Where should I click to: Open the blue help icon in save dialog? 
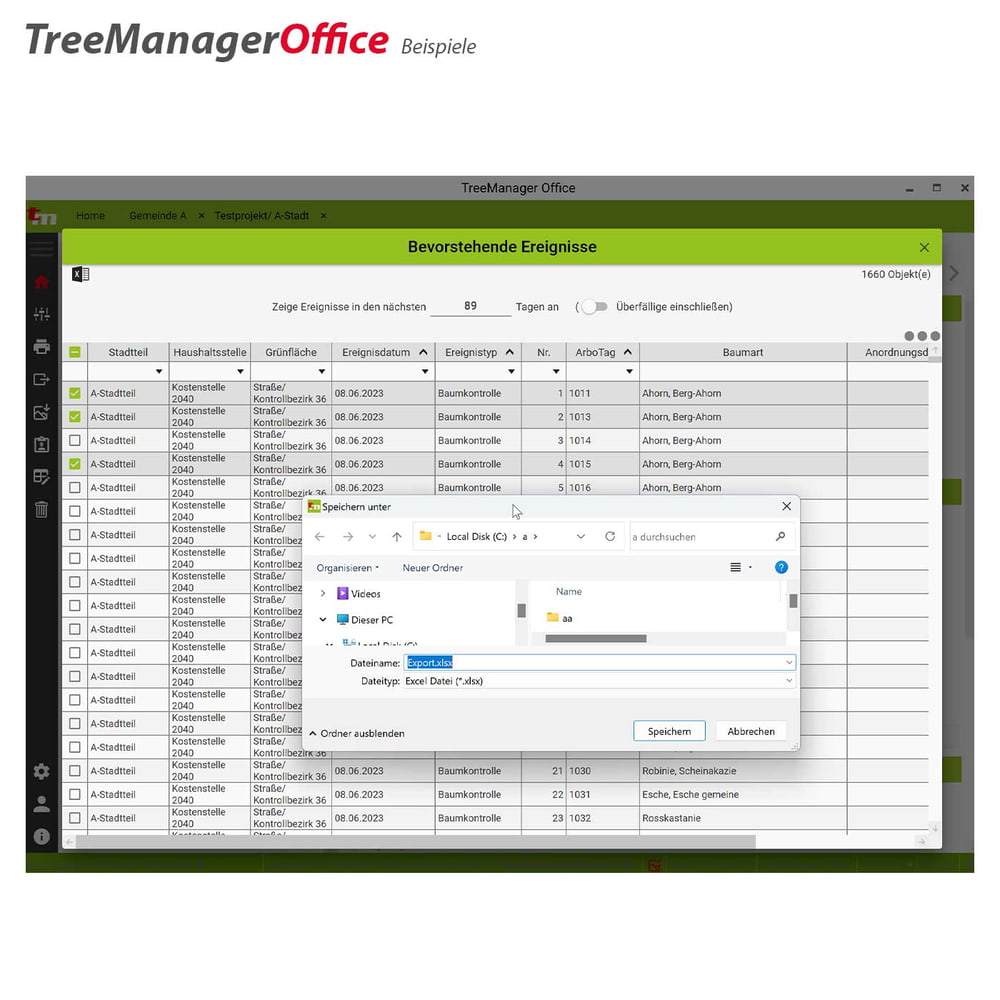pos(781,568)
